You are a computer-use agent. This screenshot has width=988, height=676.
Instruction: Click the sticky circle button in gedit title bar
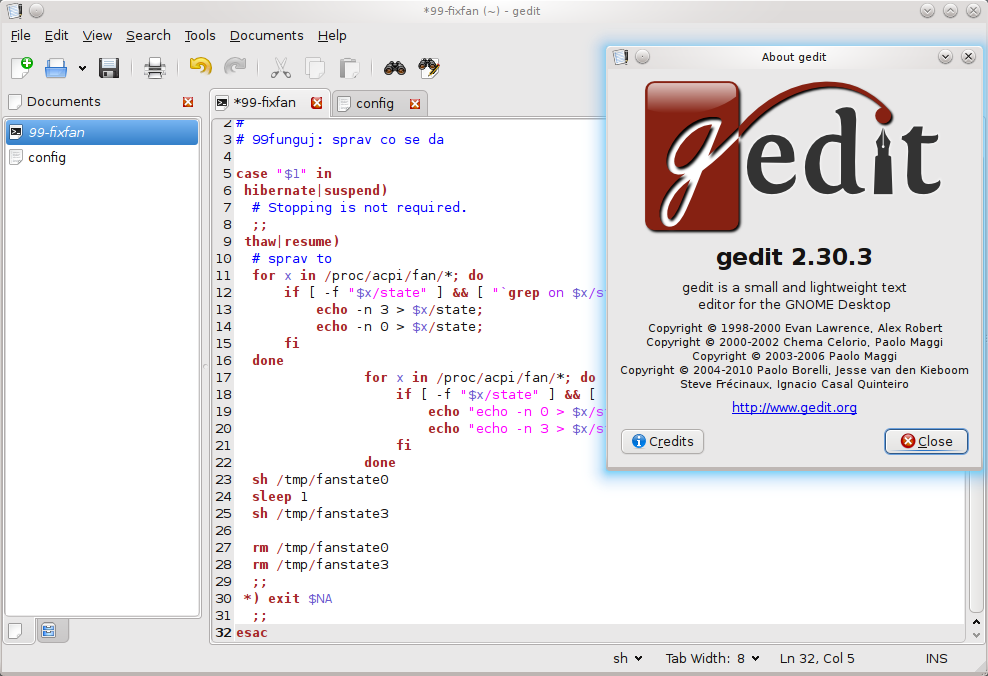[37, 11]
